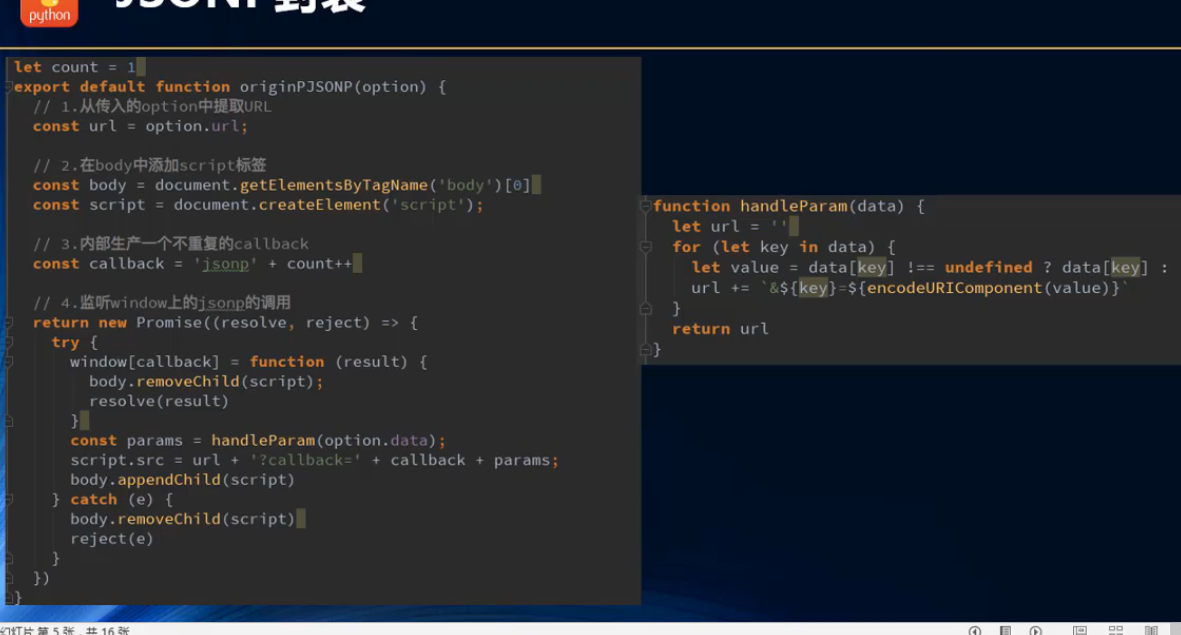The image size is (1181, 635).
Task: Click 'undefined' keyword in value line
Action: pyautogui.click(x=988, y=267)
